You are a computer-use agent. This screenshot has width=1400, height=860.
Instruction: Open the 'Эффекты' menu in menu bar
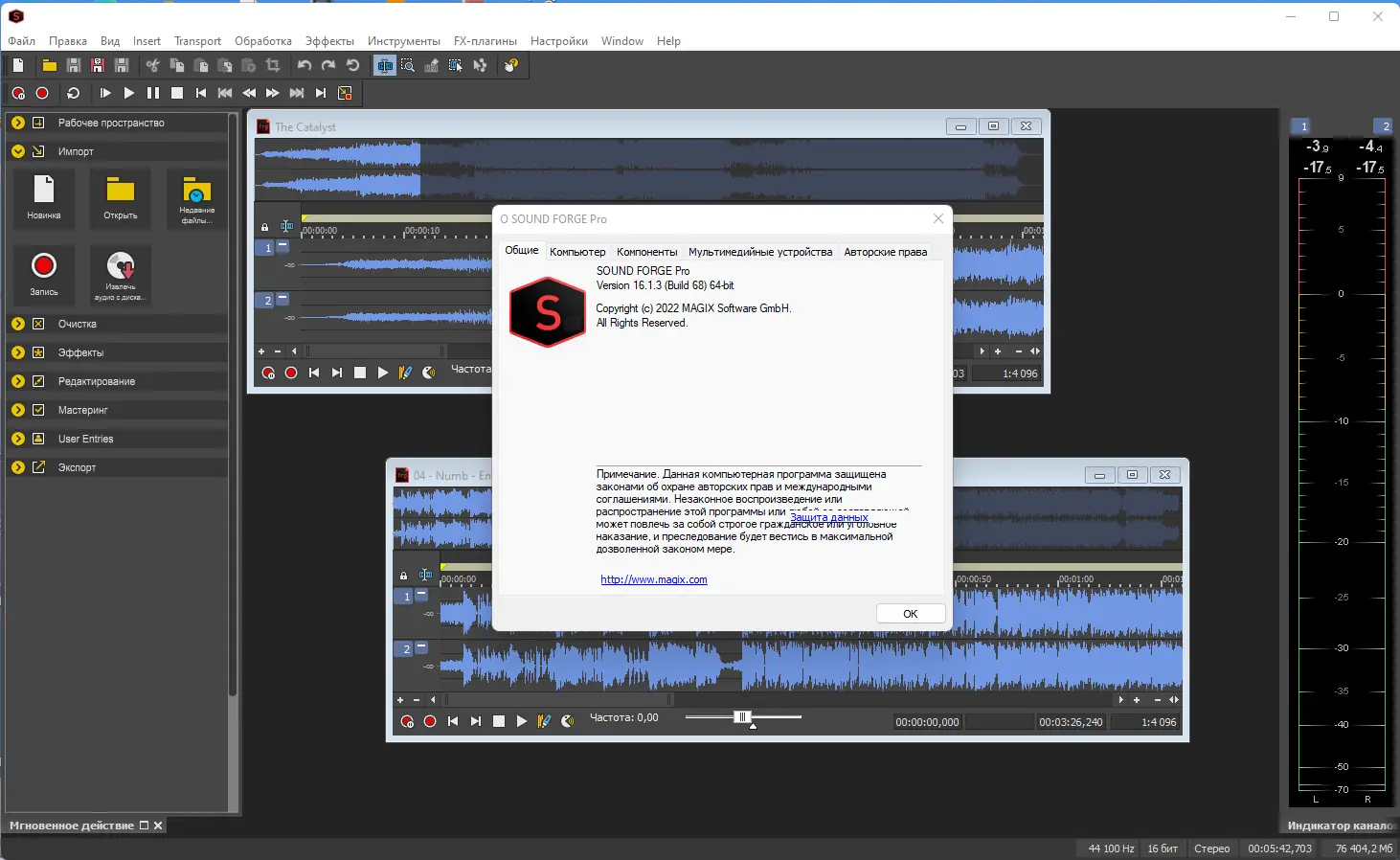click(x=329, y=41)
